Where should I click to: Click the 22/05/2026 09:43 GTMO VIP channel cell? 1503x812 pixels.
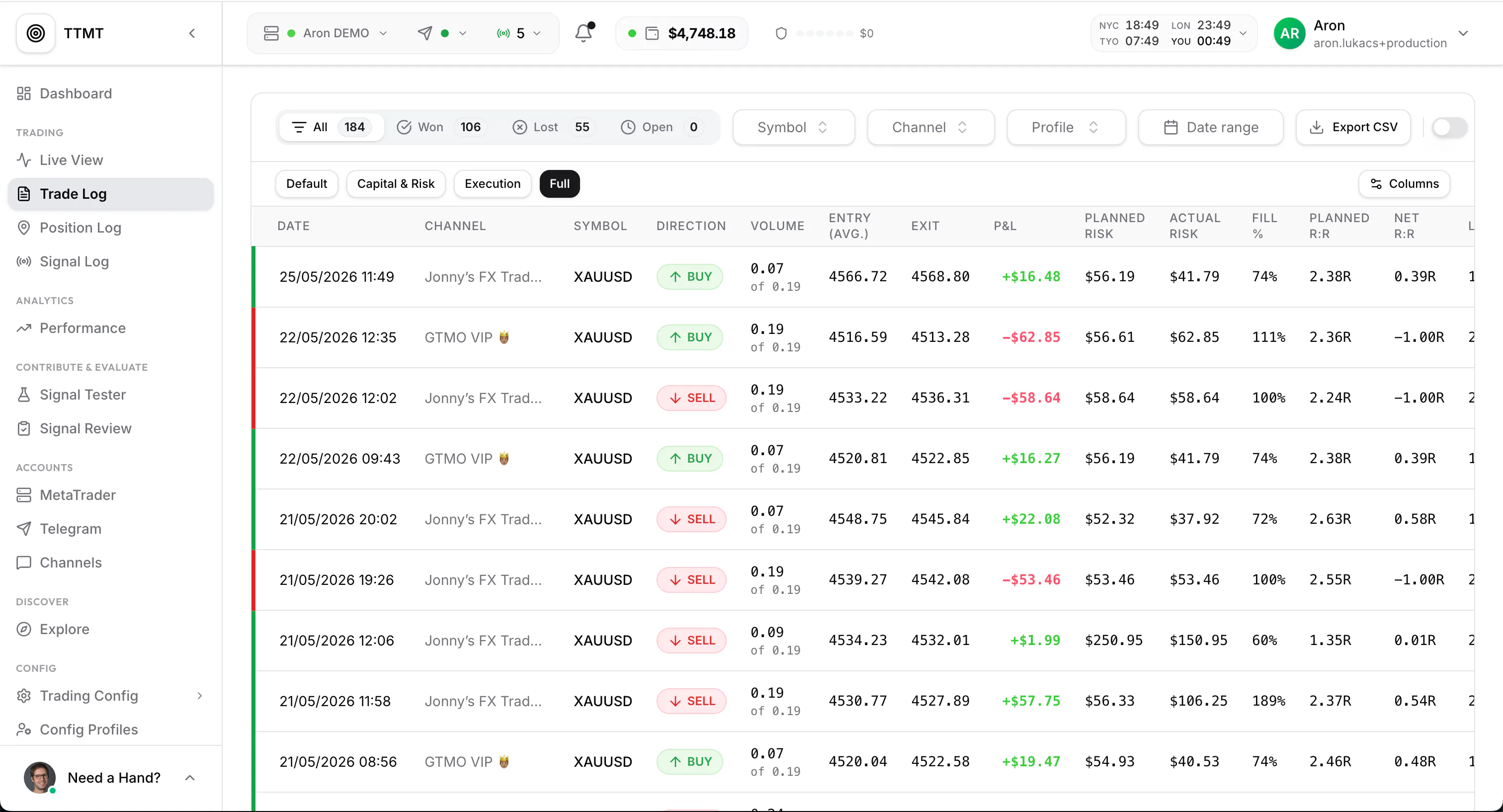point(467,459)
